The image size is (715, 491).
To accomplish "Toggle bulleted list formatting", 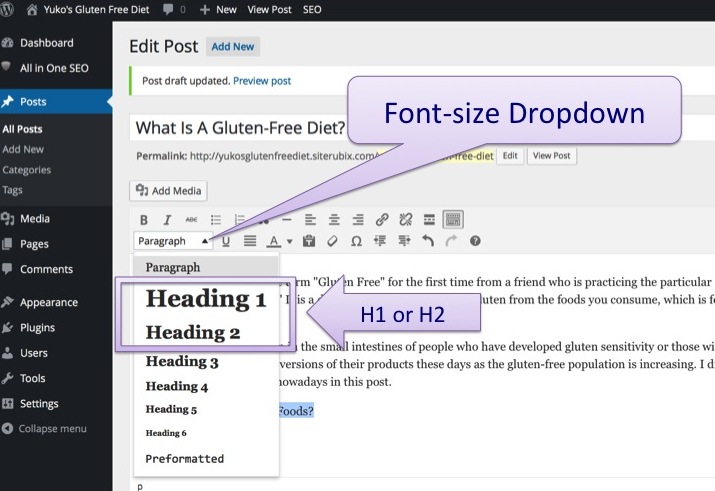I will coord(216,220).
